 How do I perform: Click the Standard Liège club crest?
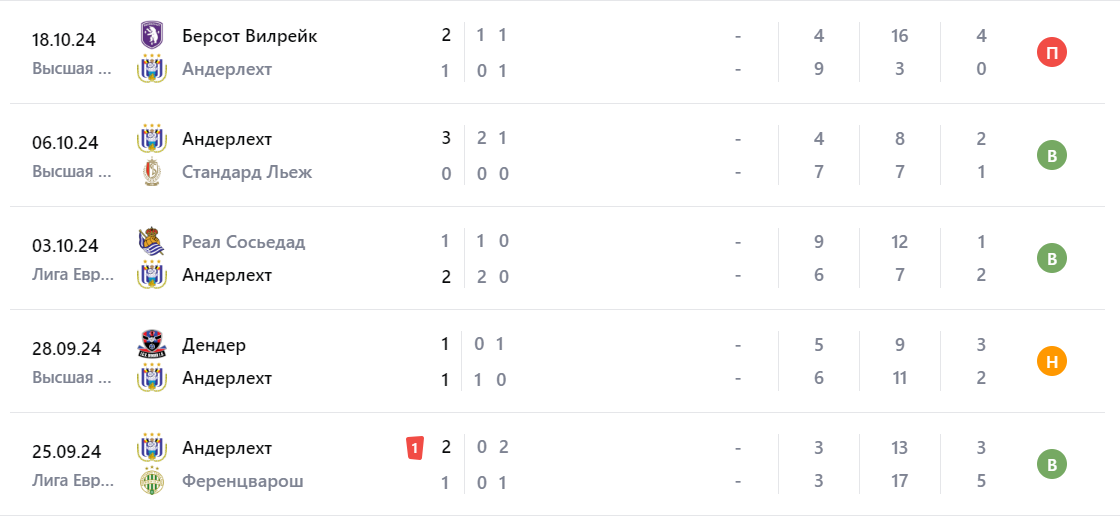coord(151,172)
